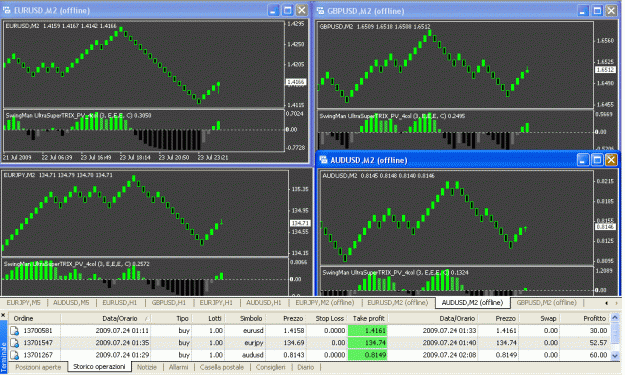The width and height of the screenshot is (625, 375).
Task: Click the eurusd symbol cell
Action: tap(253, 331)
